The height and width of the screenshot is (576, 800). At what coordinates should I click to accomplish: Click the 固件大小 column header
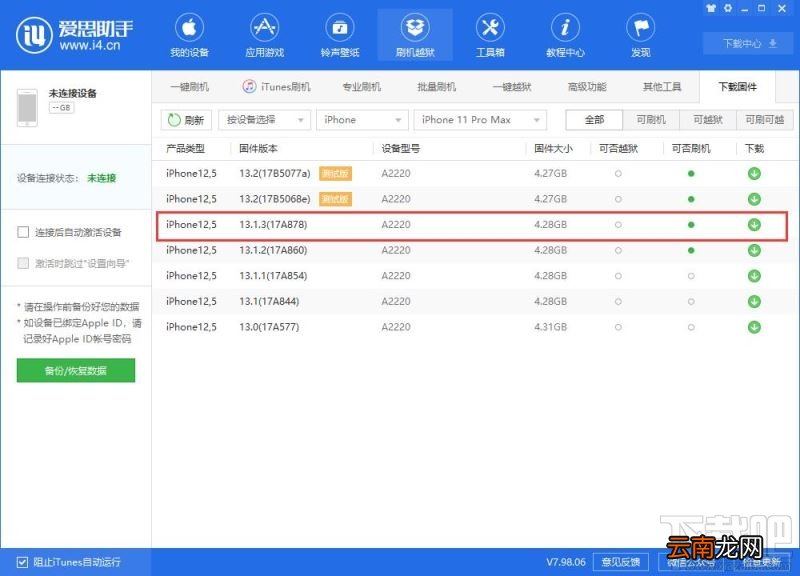coord(553,148)
